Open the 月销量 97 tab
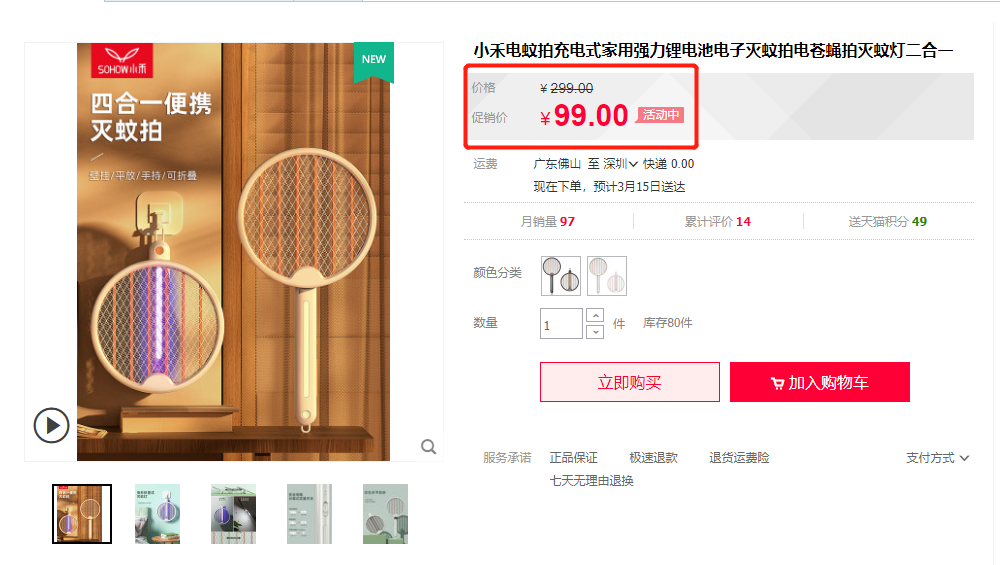 548,221
